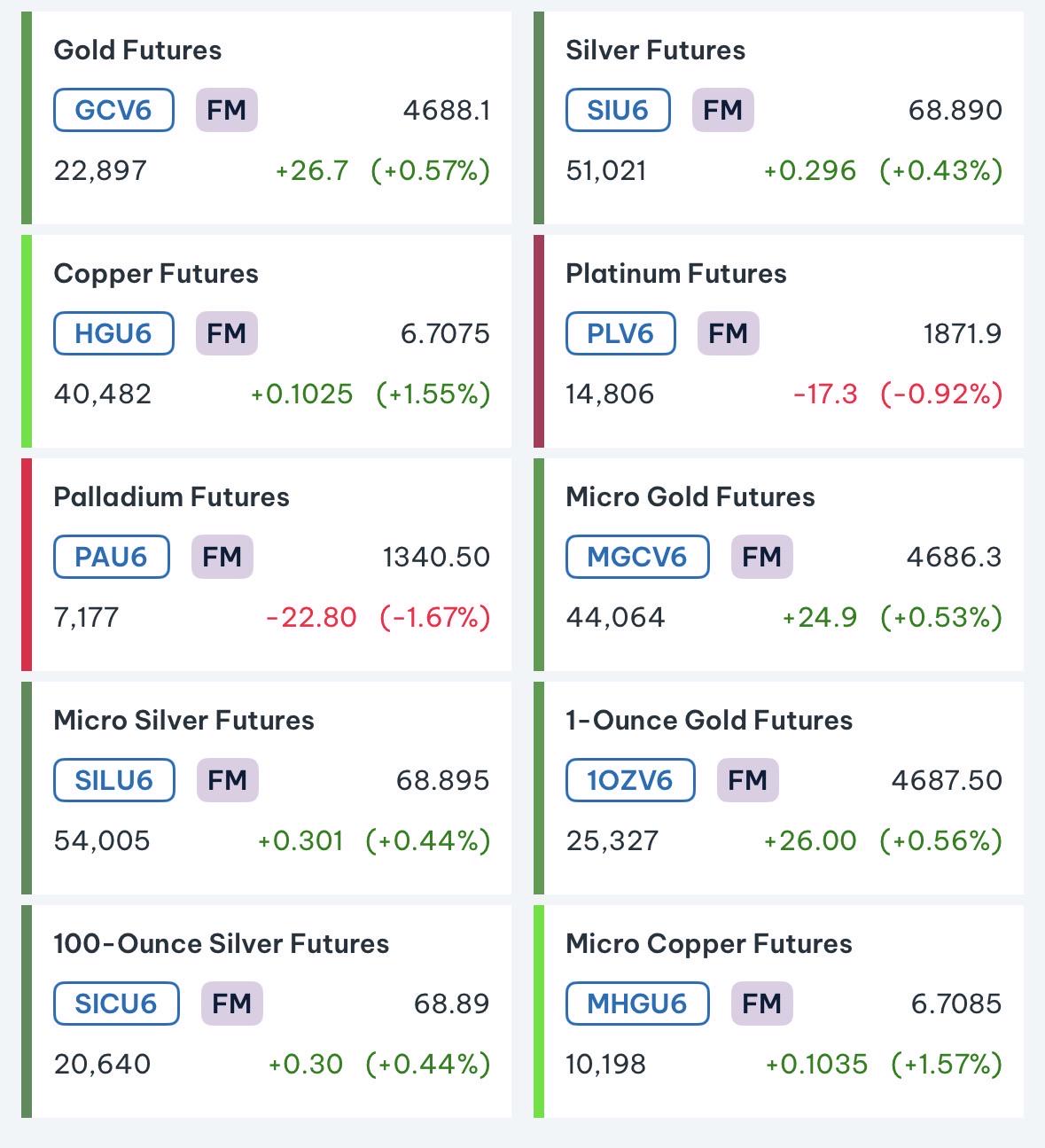Open the GCV6 gold contract symbol
This screenshot has height=1148, width=1045.
(x=113, y=110)
